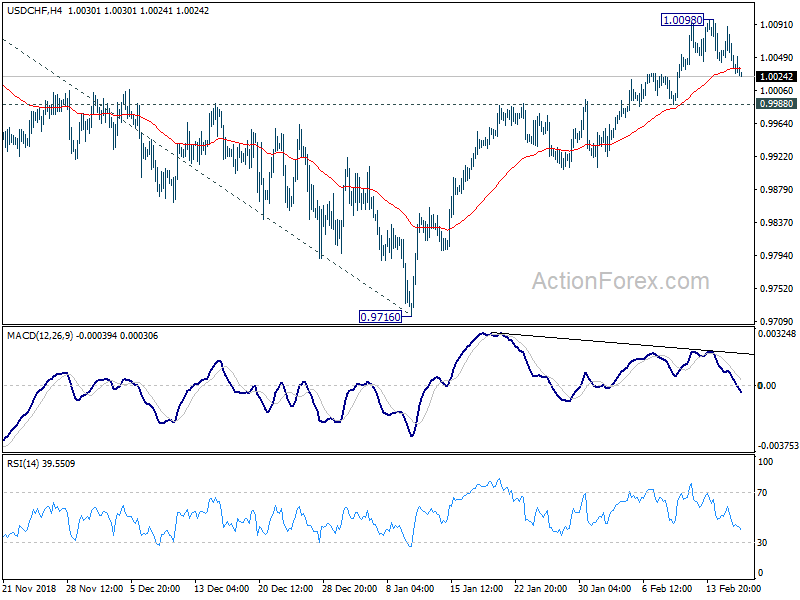800x600 pixels.
Task: Click the RSI(14) 39.5509 indicator label
Action: (x=41, y=464)
